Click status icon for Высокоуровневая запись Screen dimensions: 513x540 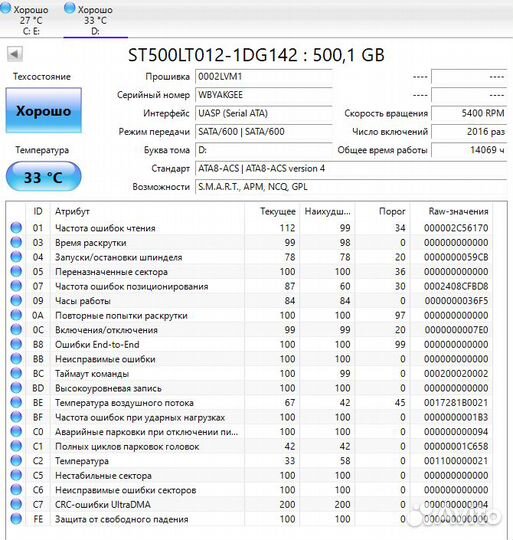(x=16, y=388)
